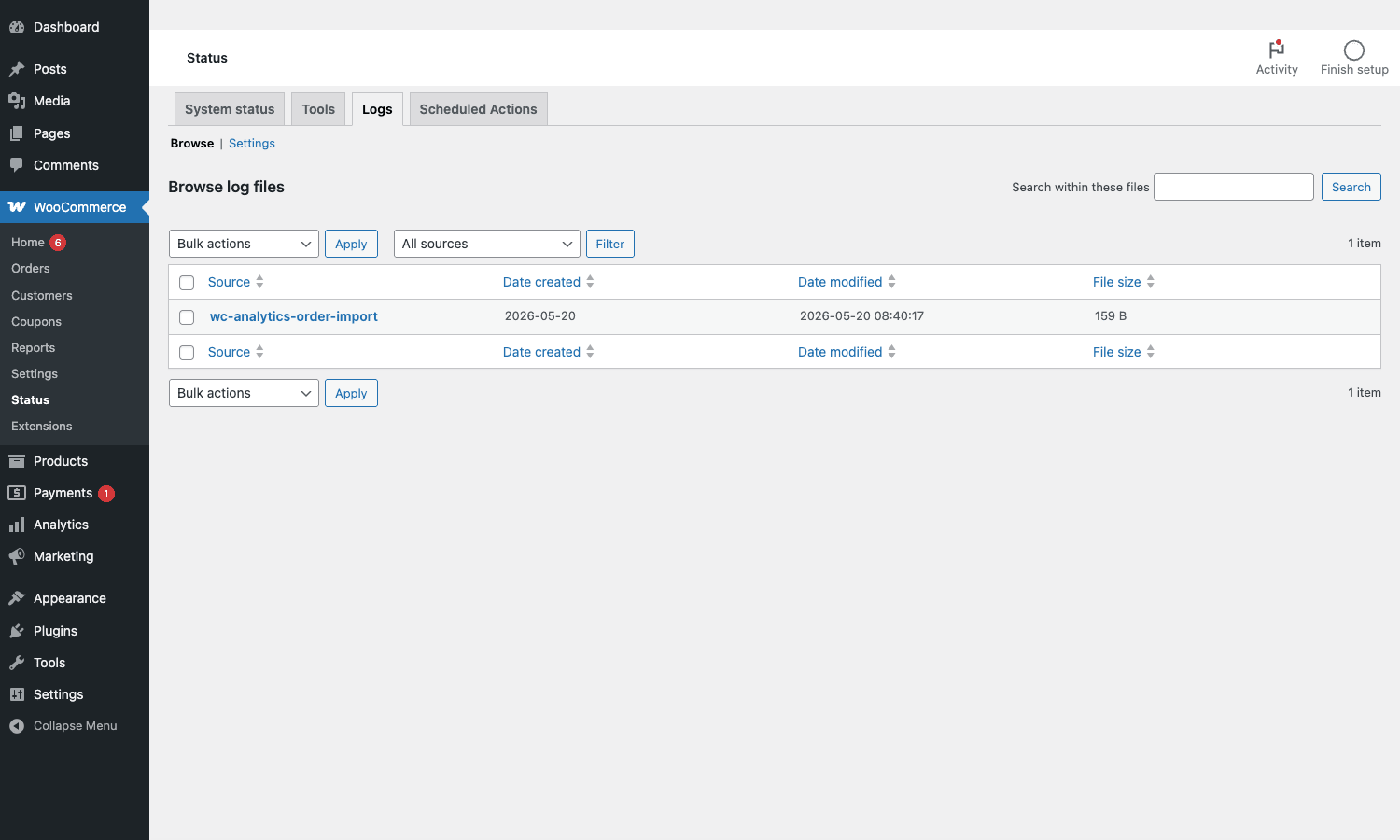Click sort arrows beside bottom Source header

[x=259, y=352]
